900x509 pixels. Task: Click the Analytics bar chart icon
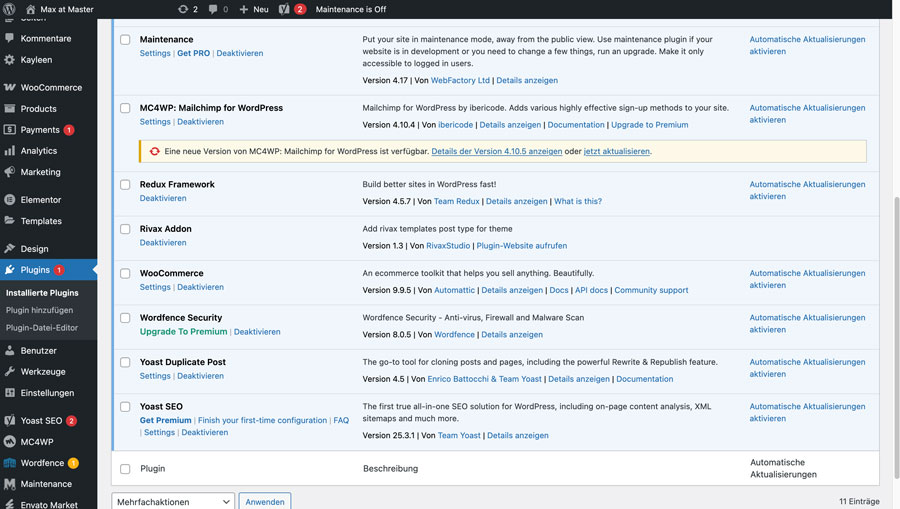pos(9,151)
